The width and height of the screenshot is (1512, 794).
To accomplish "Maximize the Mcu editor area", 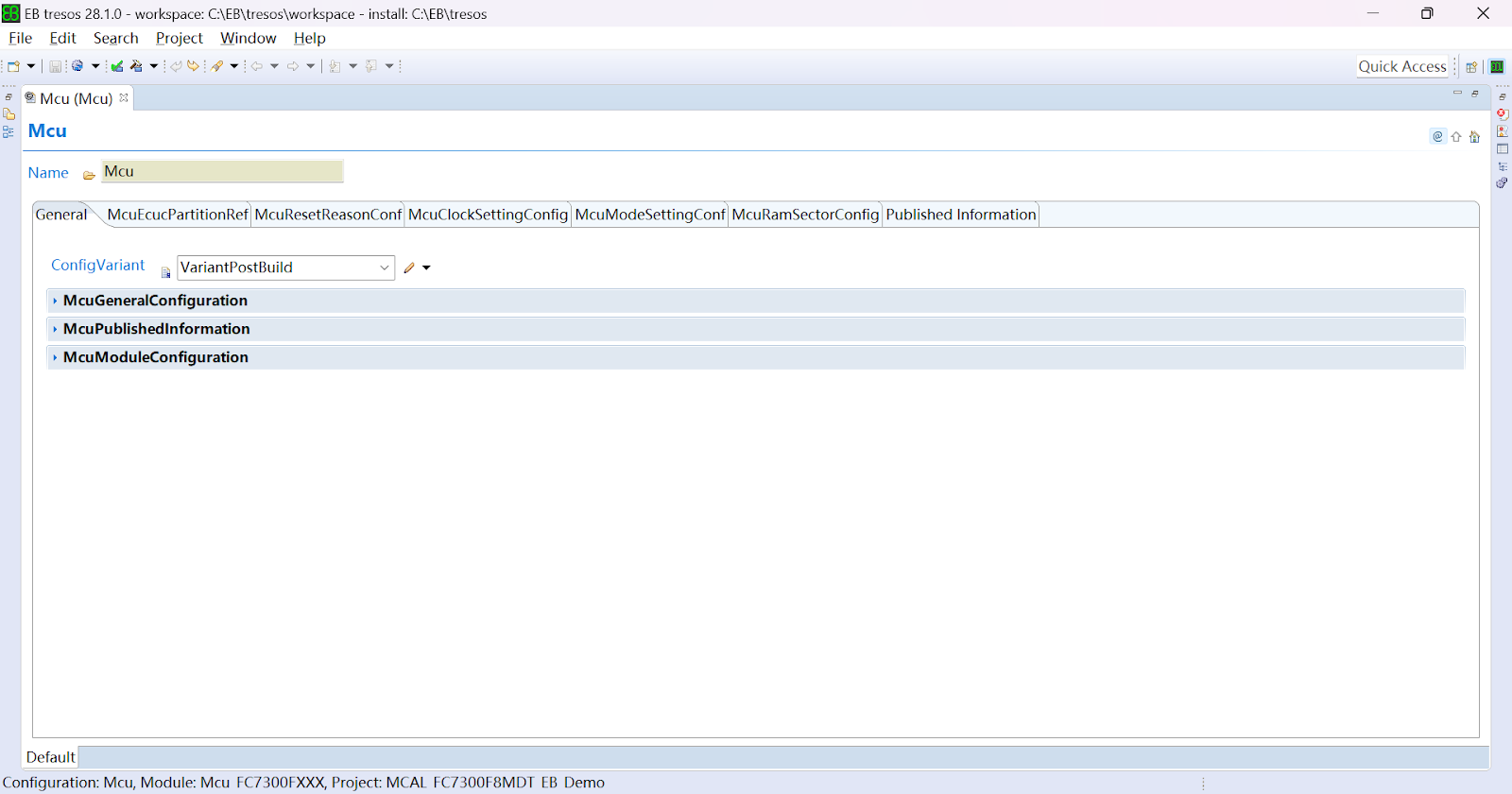I will tap(1475, 94).
